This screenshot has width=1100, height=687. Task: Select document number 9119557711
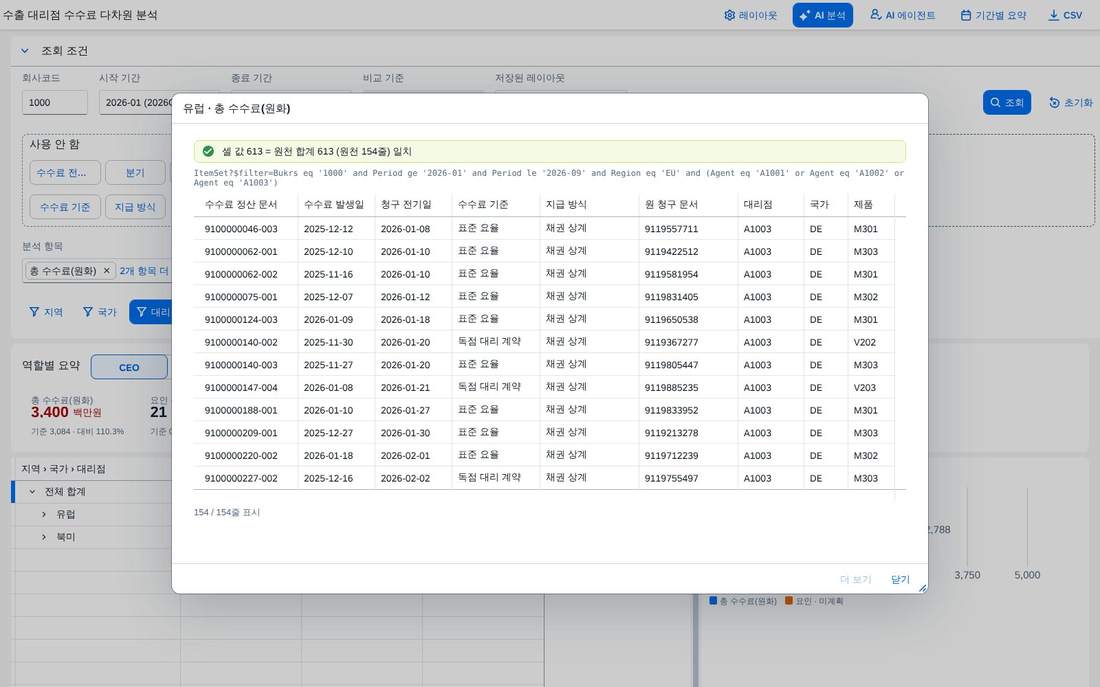(671, 229)
